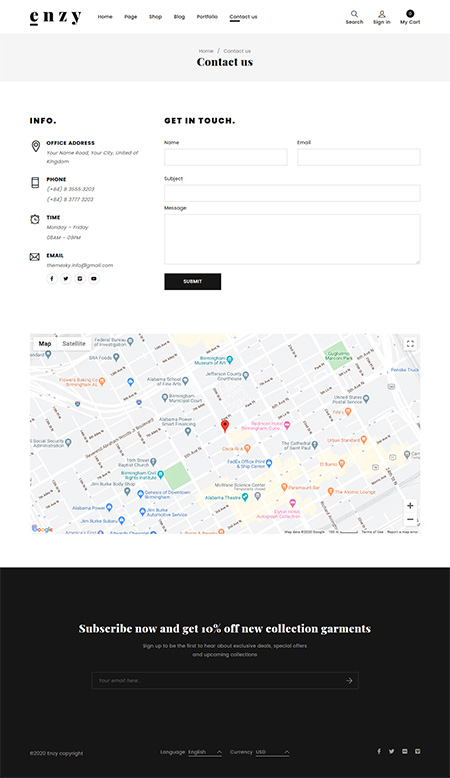
Task: Click the red map location marker
Action: [x=225, y=426]
